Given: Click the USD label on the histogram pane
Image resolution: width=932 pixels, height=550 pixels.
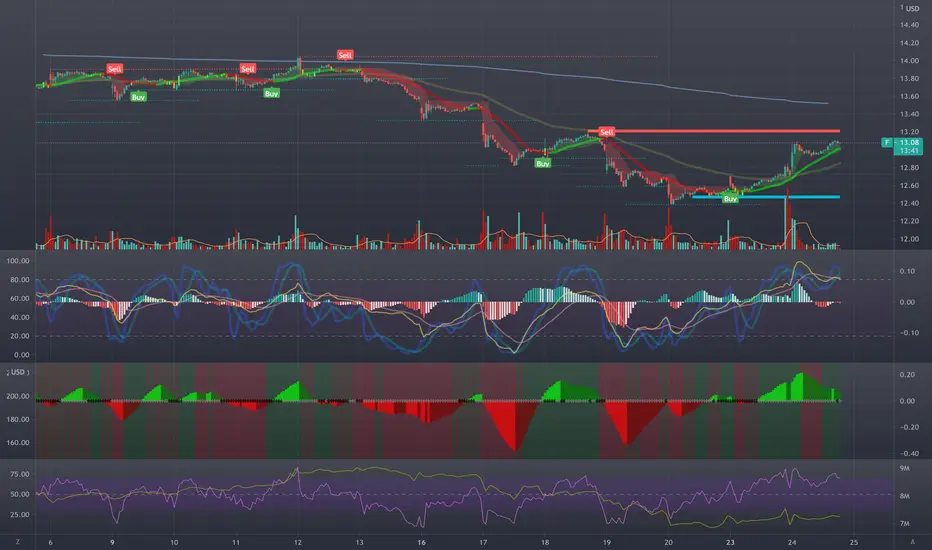Looking at the screenshot, I should pos(18,372).
